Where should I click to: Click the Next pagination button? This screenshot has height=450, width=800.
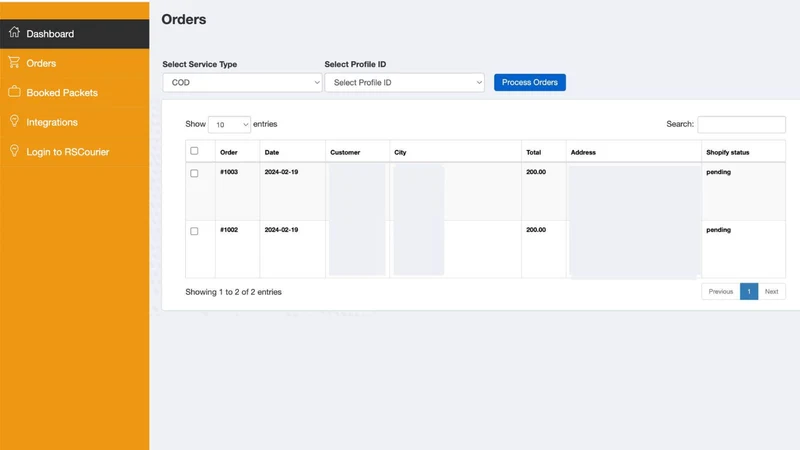(771, 291)
